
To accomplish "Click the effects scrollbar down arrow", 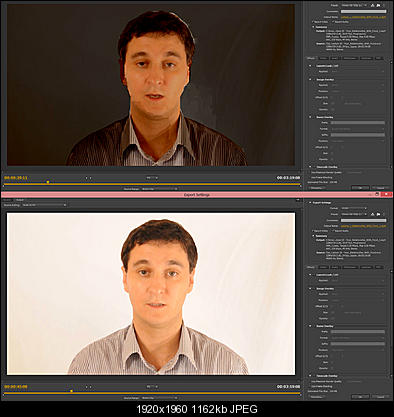I will point(391,375).
